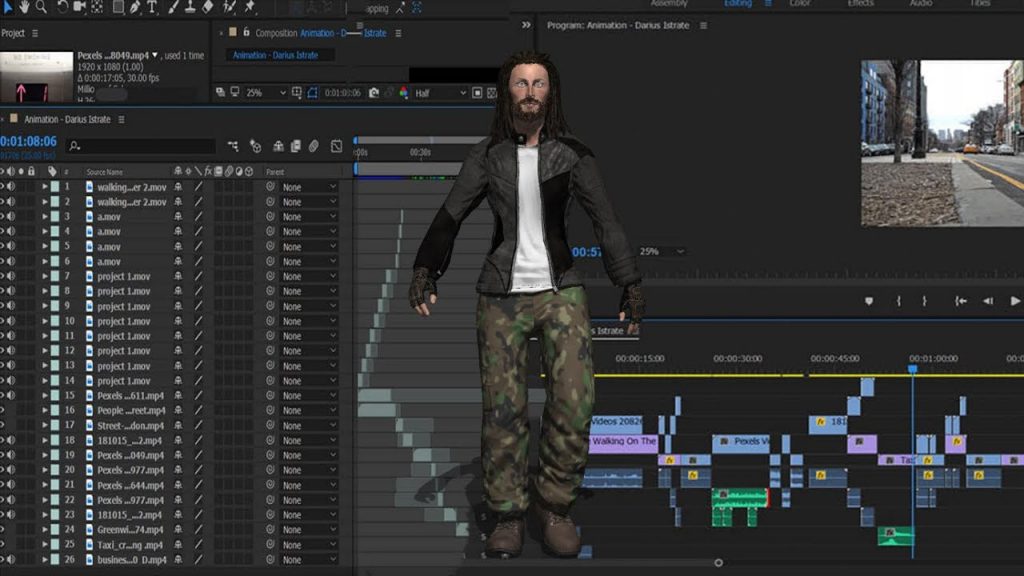
Task: Toggle shy switch on layer 3 a.mov
Action: [x=178, y=217]
